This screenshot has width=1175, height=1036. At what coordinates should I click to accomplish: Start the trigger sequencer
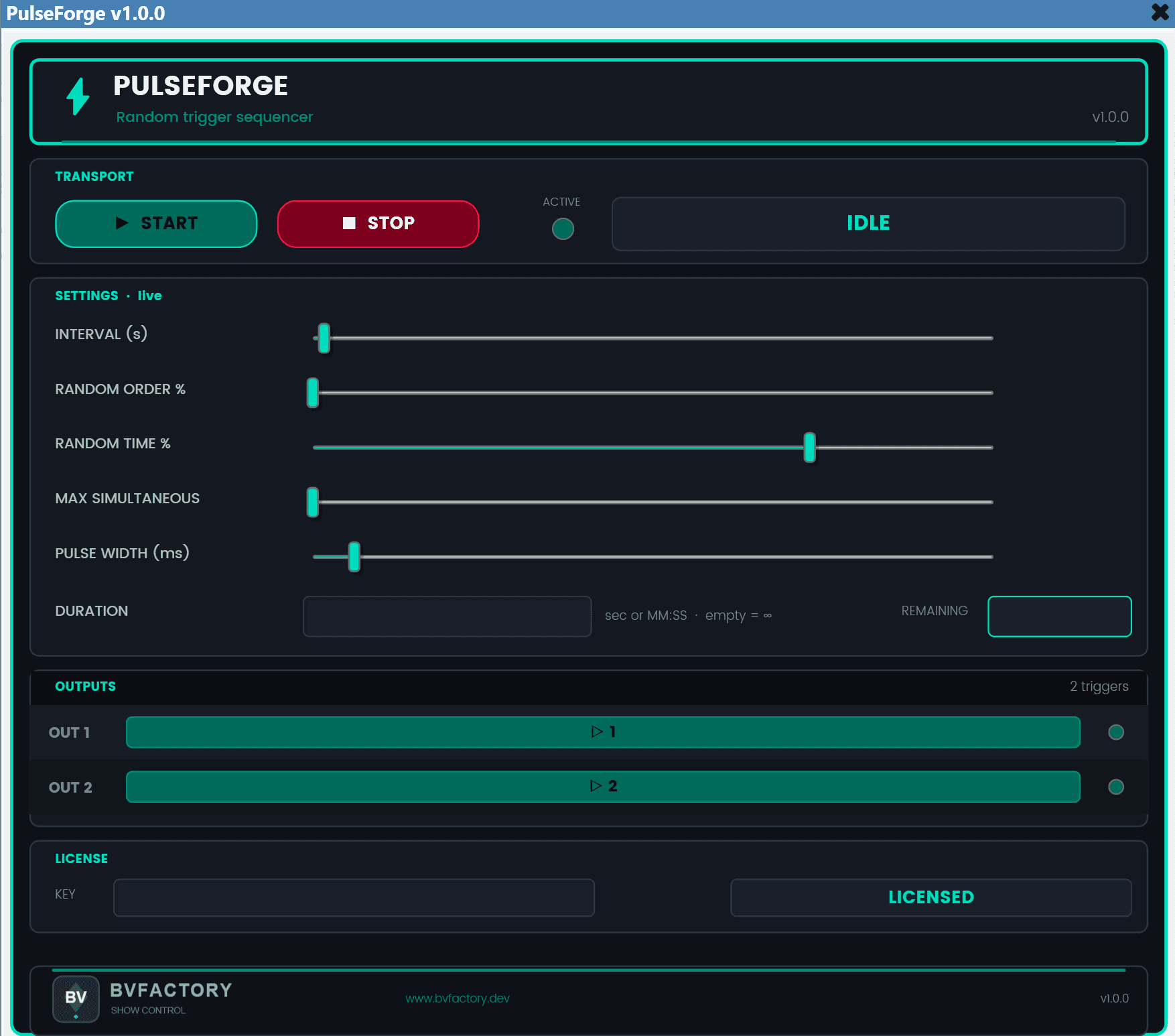[x=156, y=224]
